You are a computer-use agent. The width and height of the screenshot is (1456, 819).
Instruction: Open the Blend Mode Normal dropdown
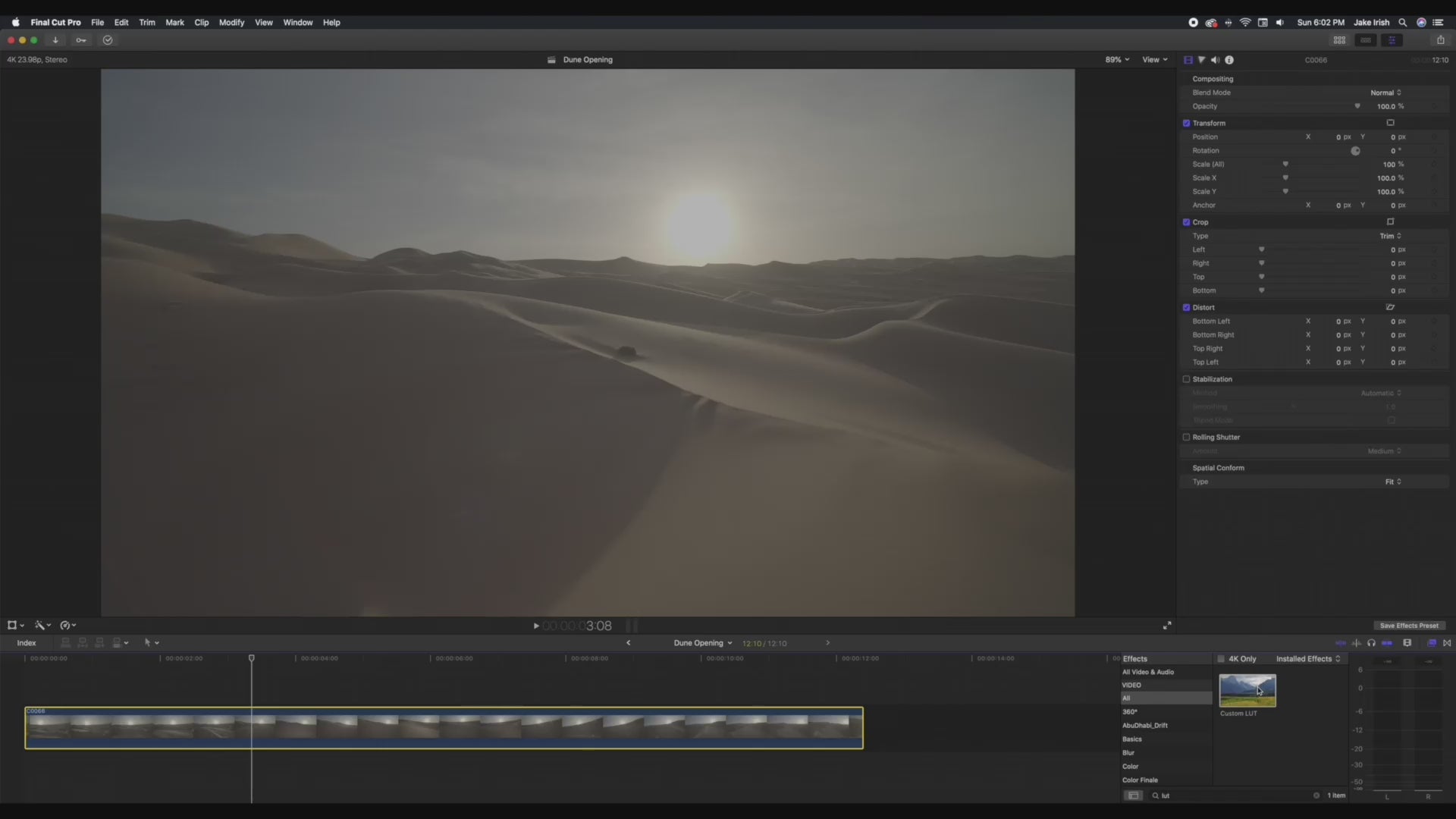[x=1385, y=93]
